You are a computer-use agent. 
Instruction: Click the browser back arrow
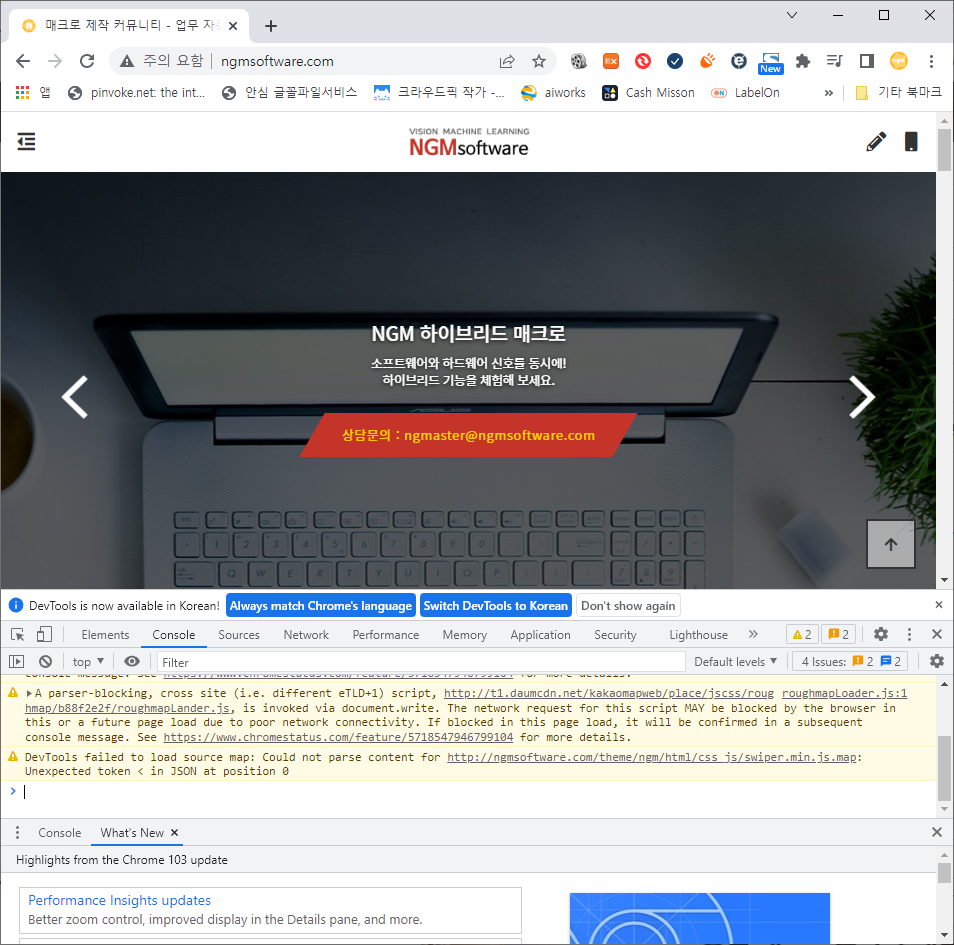click(23, 61)
